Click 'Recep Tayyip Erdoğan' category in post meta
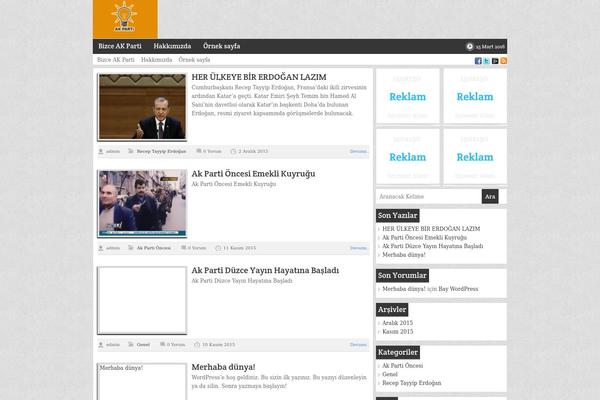The width and height of the screenshot is (600, 400). coord(161,152)
